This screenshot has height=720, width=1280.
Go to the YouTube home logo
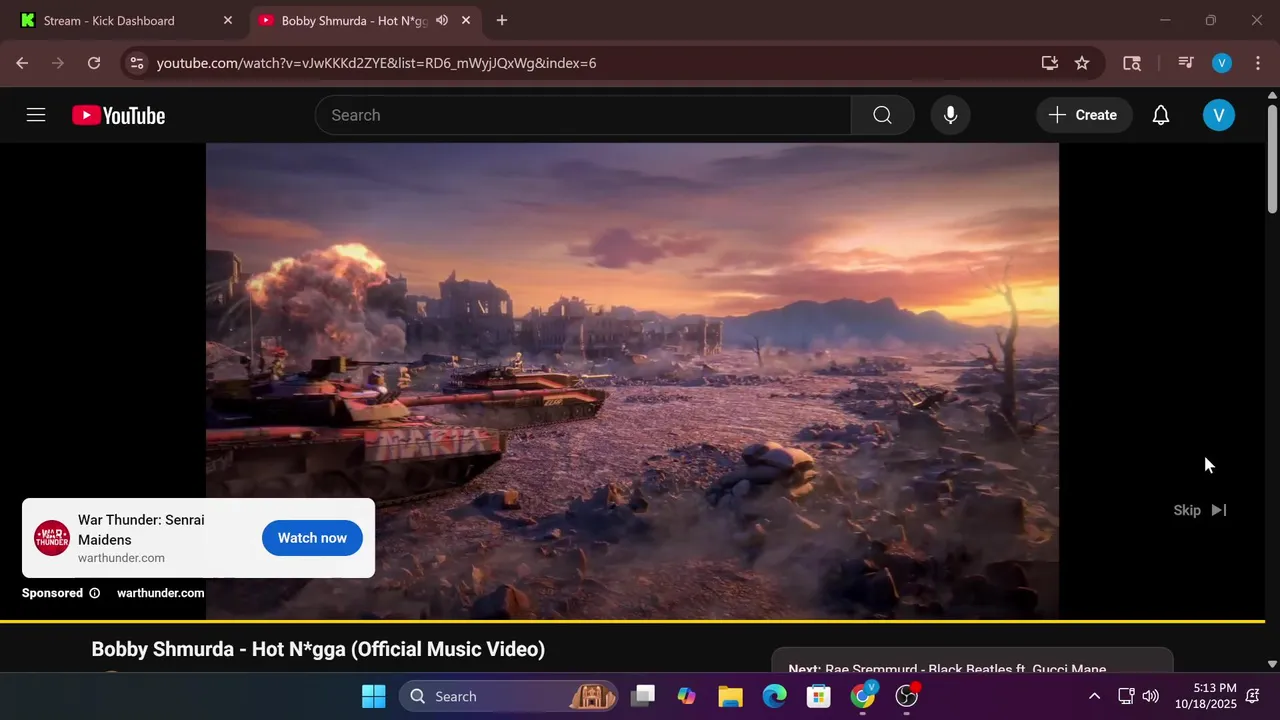pos(118,116)
